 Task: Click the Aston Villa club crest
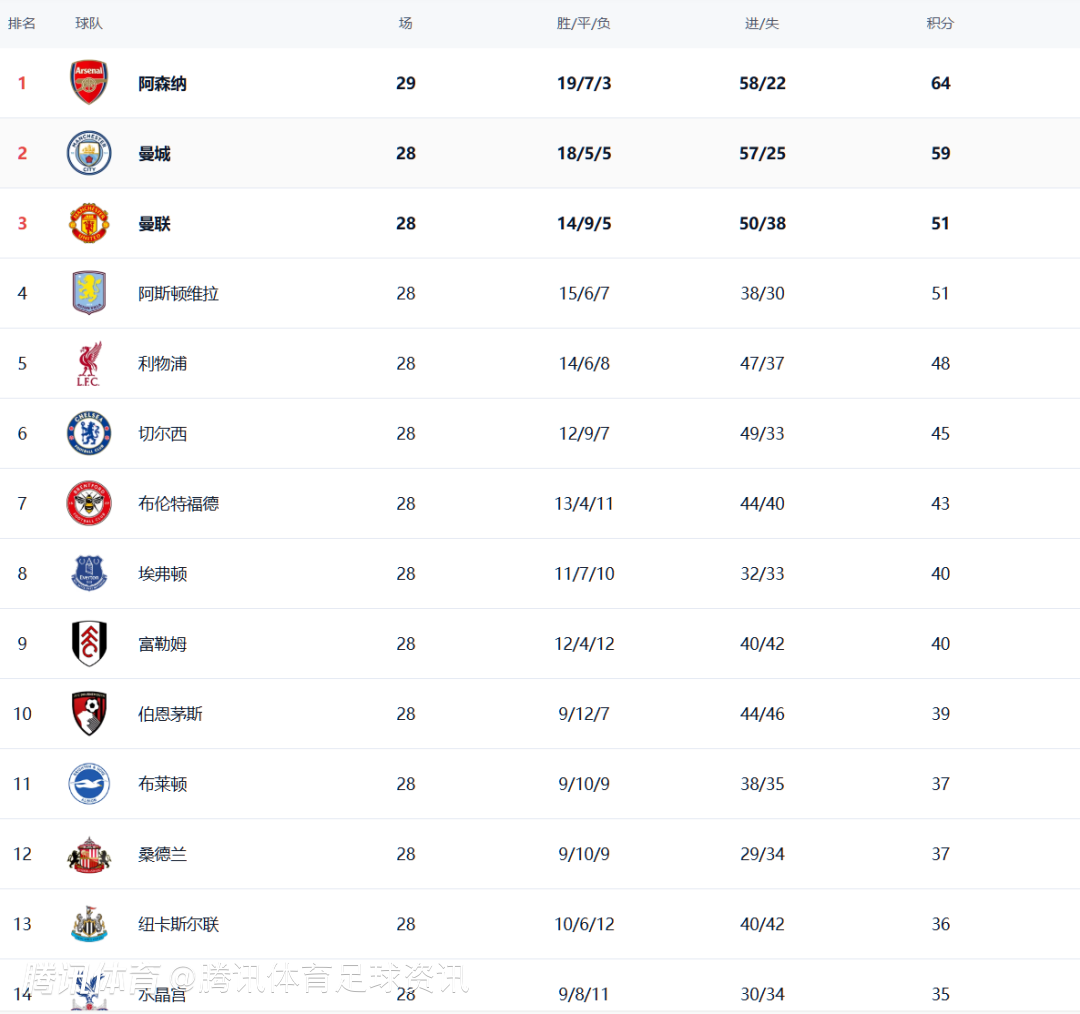click(89, 293)
